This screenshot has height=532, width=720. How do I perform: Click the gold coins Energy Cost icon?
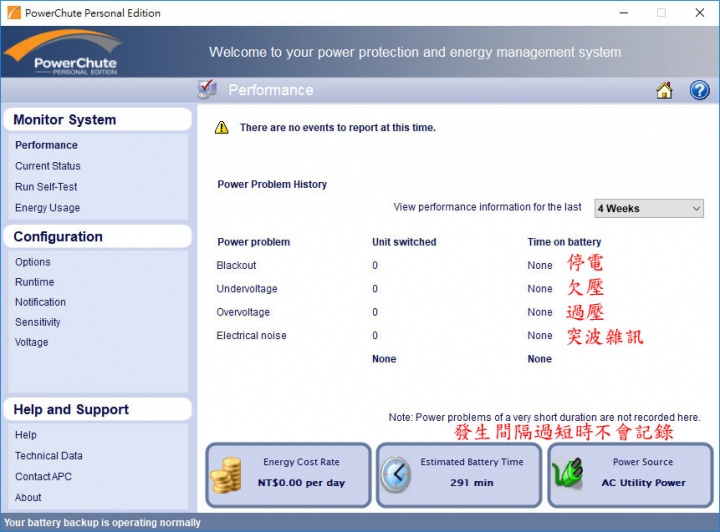coord(226,476)
